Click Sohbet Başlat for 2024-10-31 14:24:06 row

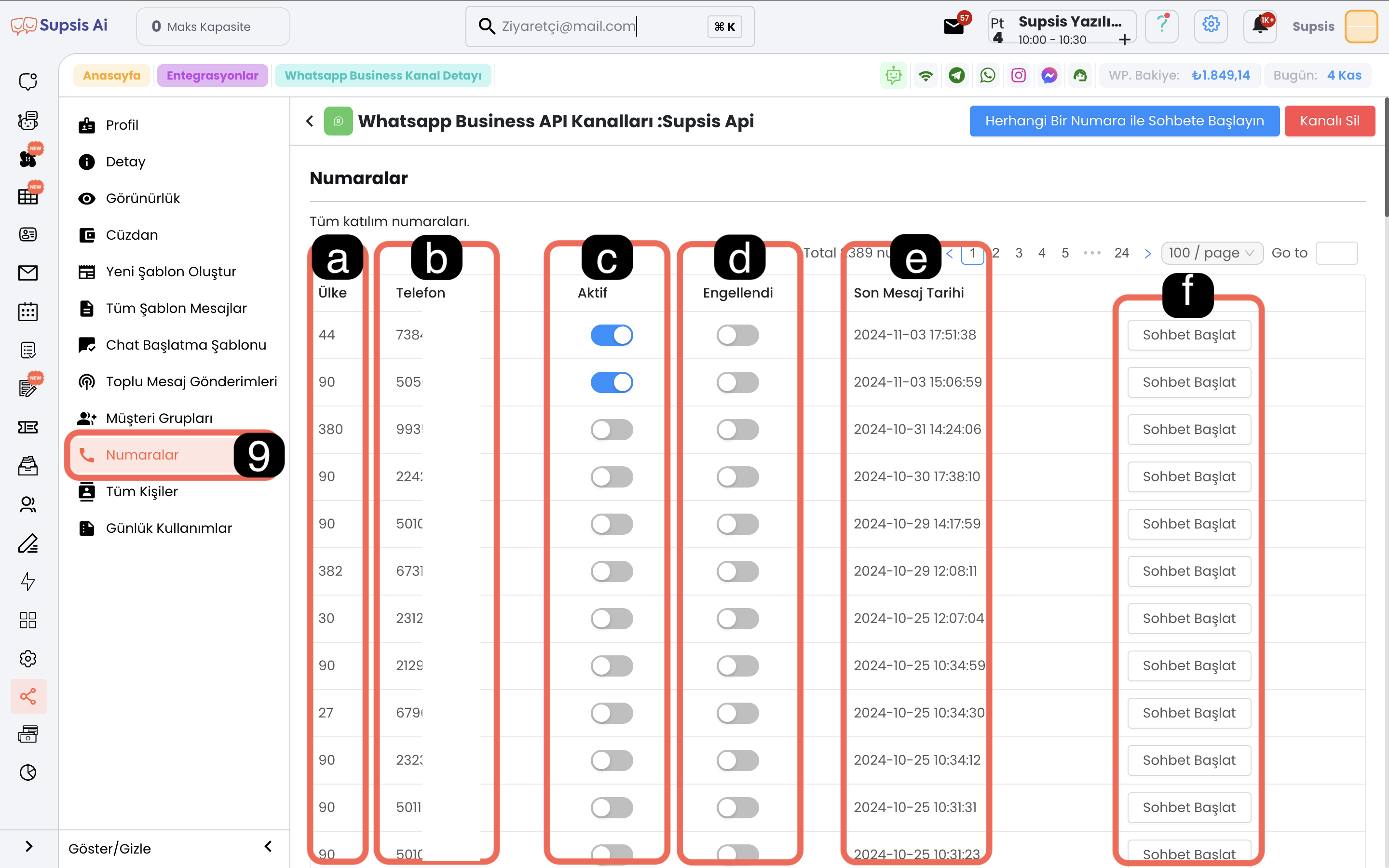1189,429
